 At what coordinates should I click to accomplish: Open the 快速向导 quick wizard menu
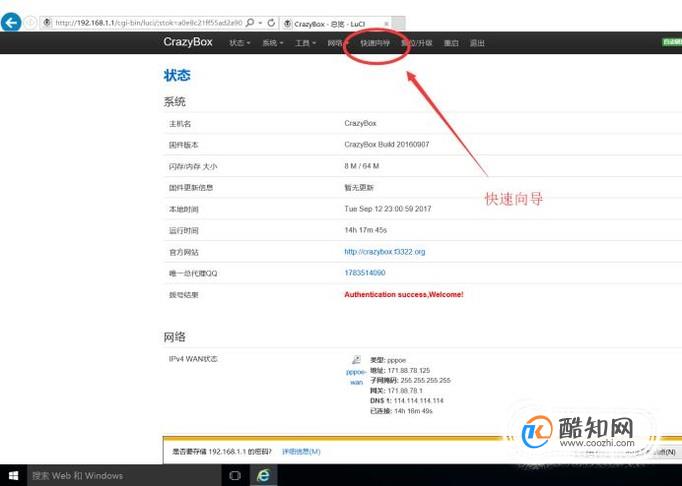coord(375,43)
